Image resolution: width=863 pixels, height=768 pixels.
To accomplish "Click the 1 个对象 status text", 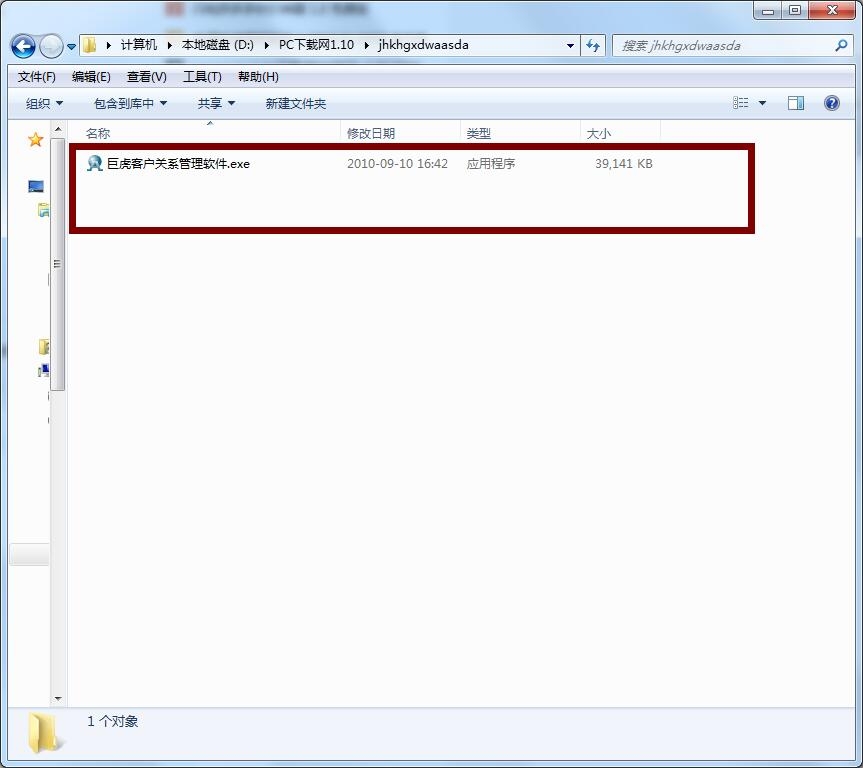I will (112, 721).
